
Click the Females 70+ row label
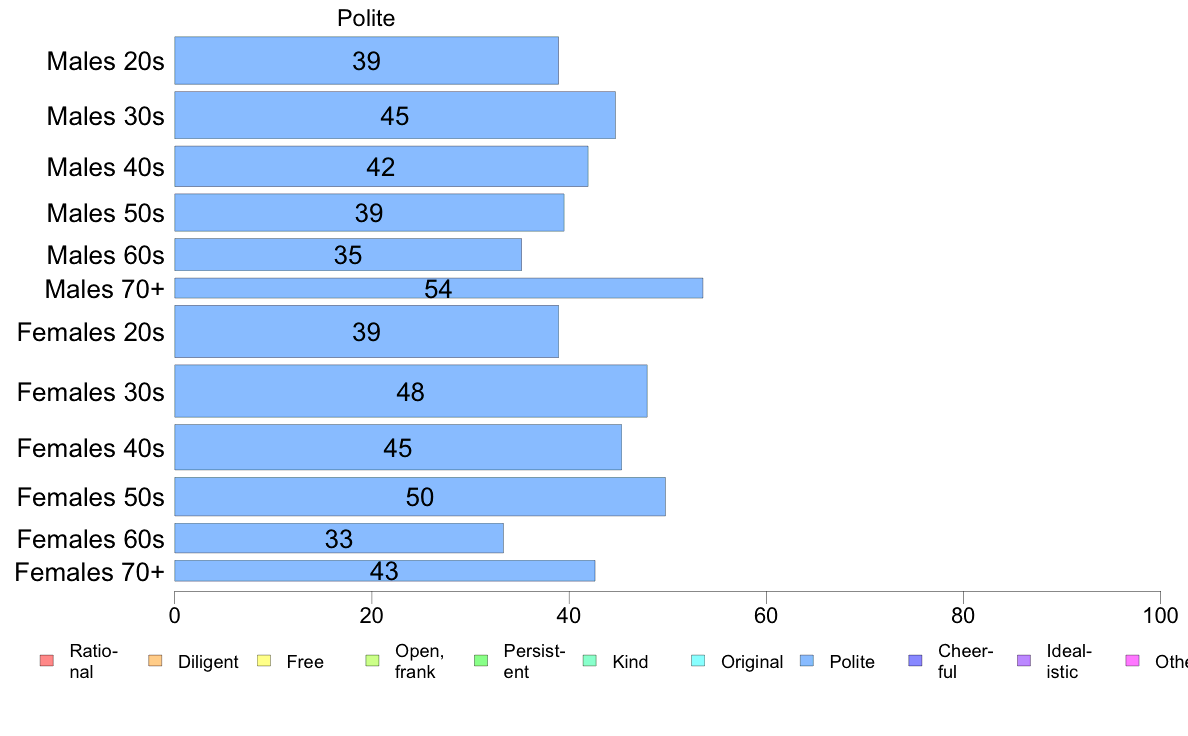click(89, 572)
